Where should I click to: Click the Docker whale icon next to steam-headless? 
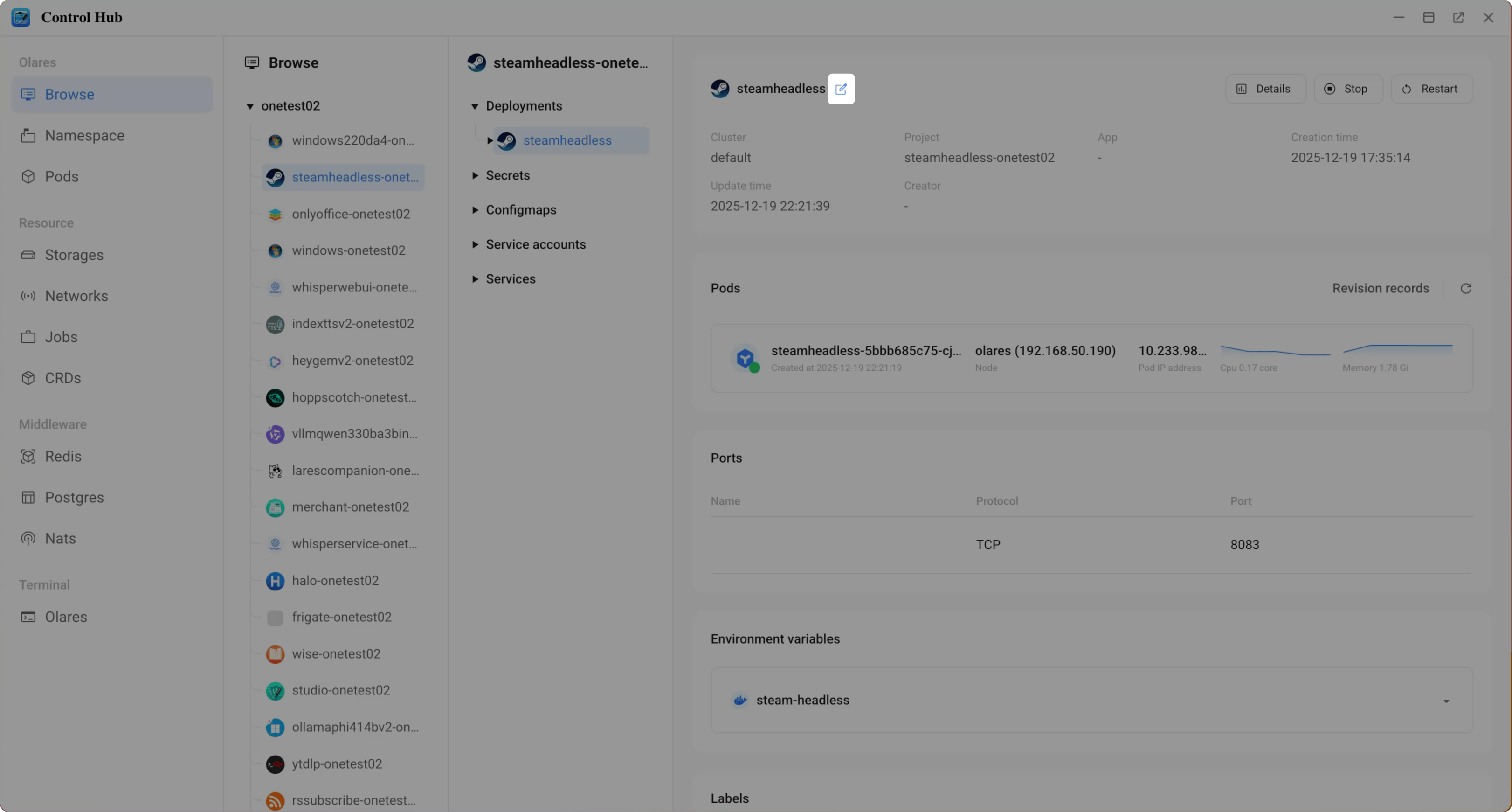739,699
